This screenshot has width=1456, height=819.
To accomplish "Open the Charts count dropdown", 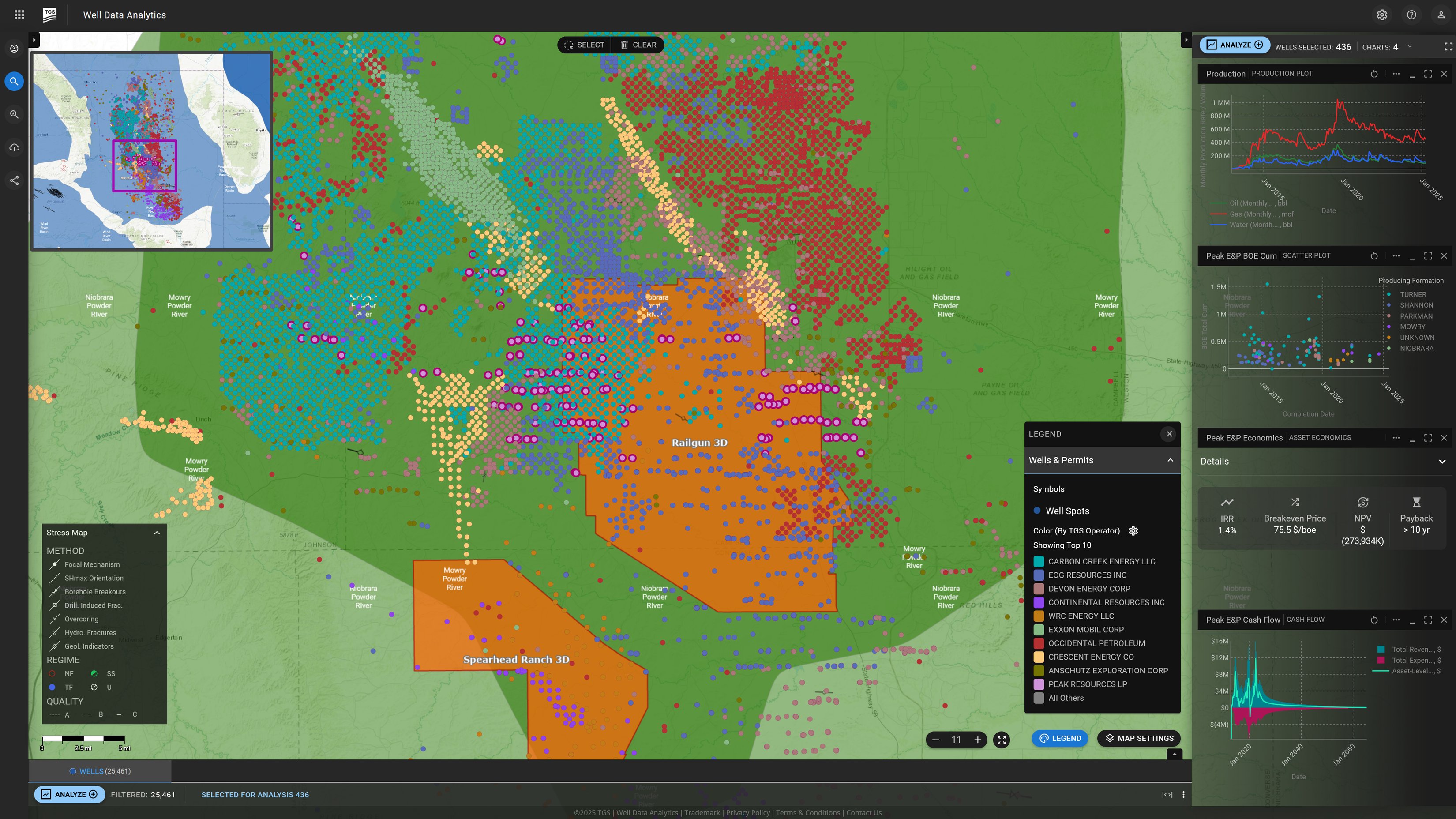I will pos(1409,46).
